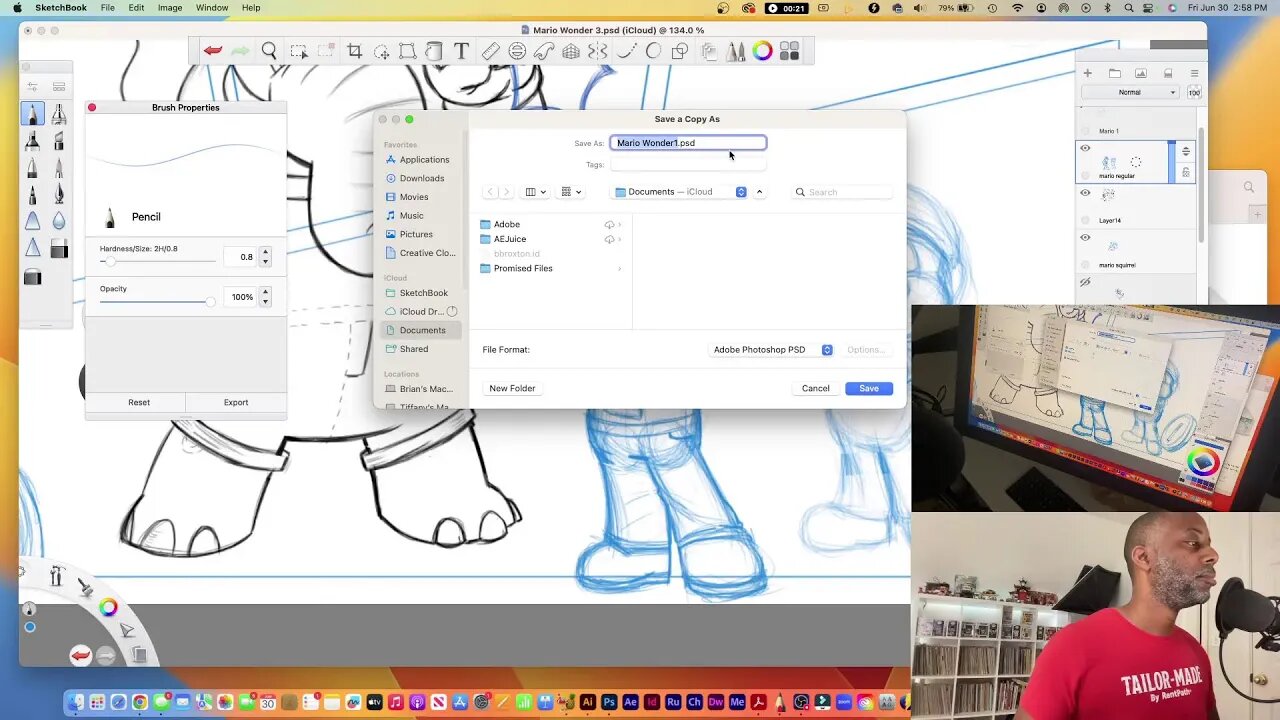The image size is (1280, 720).
Task: Select Downloads in the sidebar
Action: coord(421,178)
